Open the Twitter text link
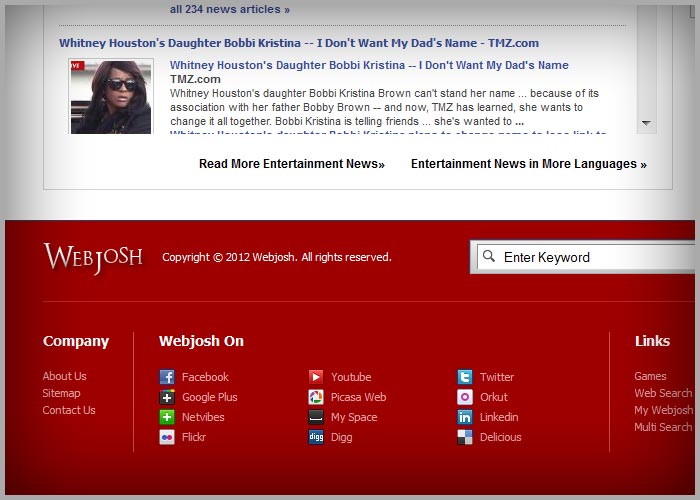 (x=497, y=377)
